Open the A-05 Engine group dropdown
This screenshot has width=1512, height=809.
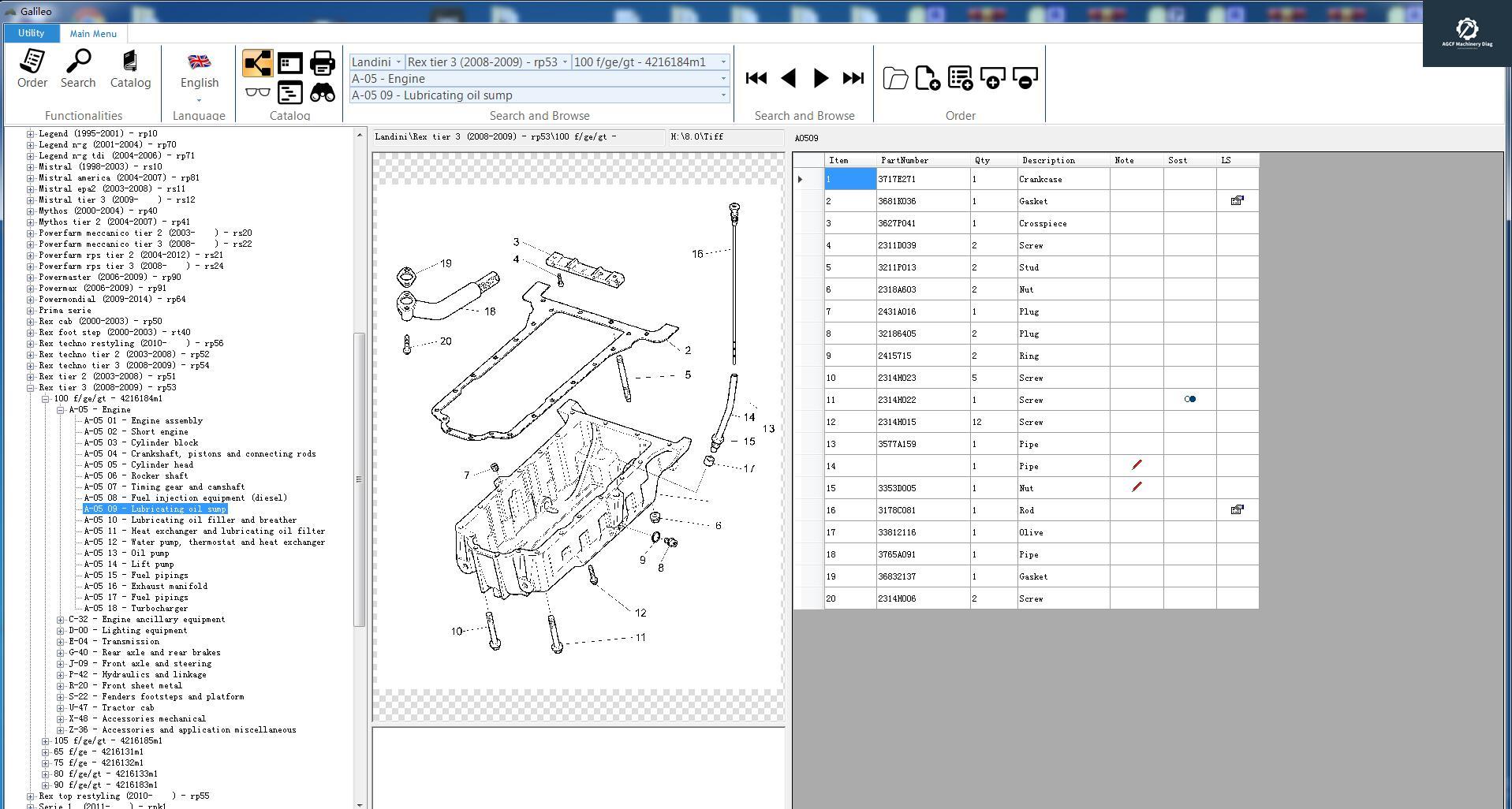722,79
